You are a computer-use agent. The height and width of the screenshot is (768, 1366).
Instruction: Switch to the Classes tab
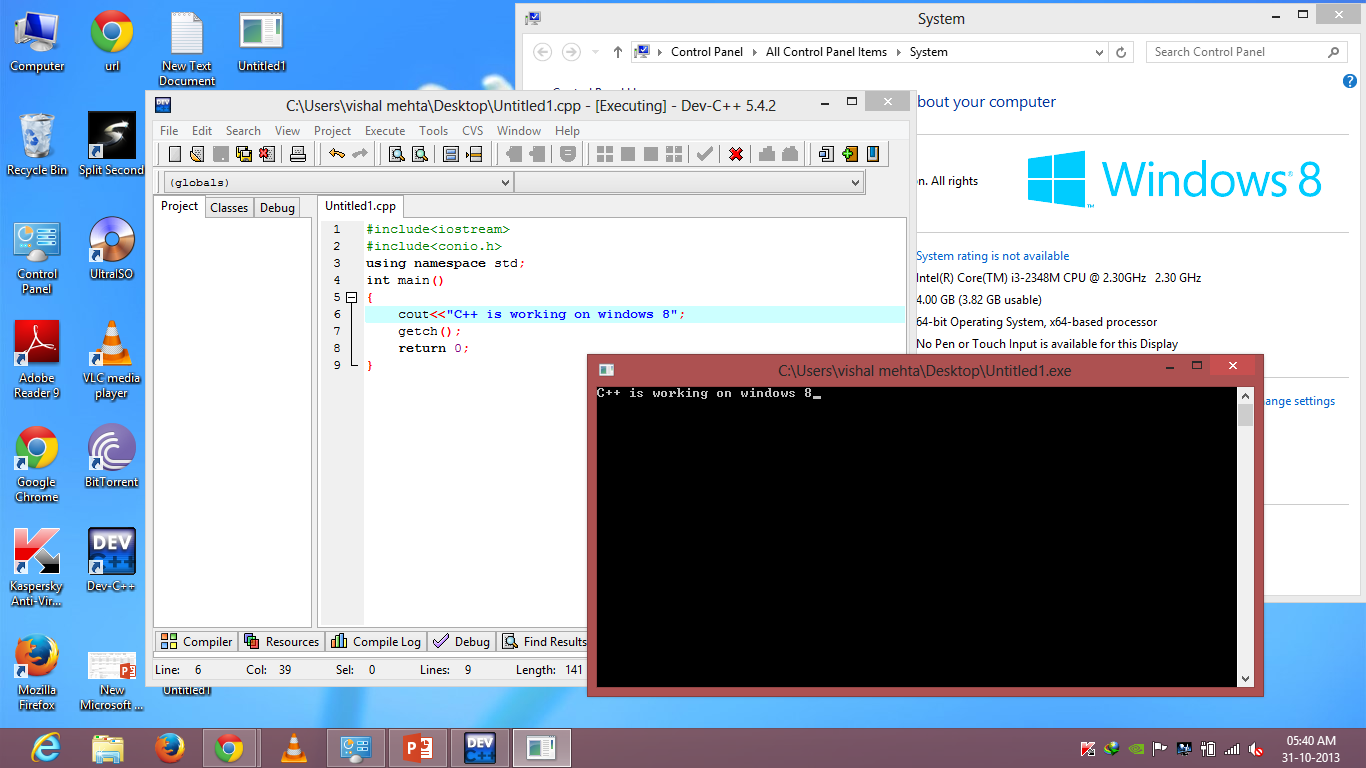click(x=229, y=207)
